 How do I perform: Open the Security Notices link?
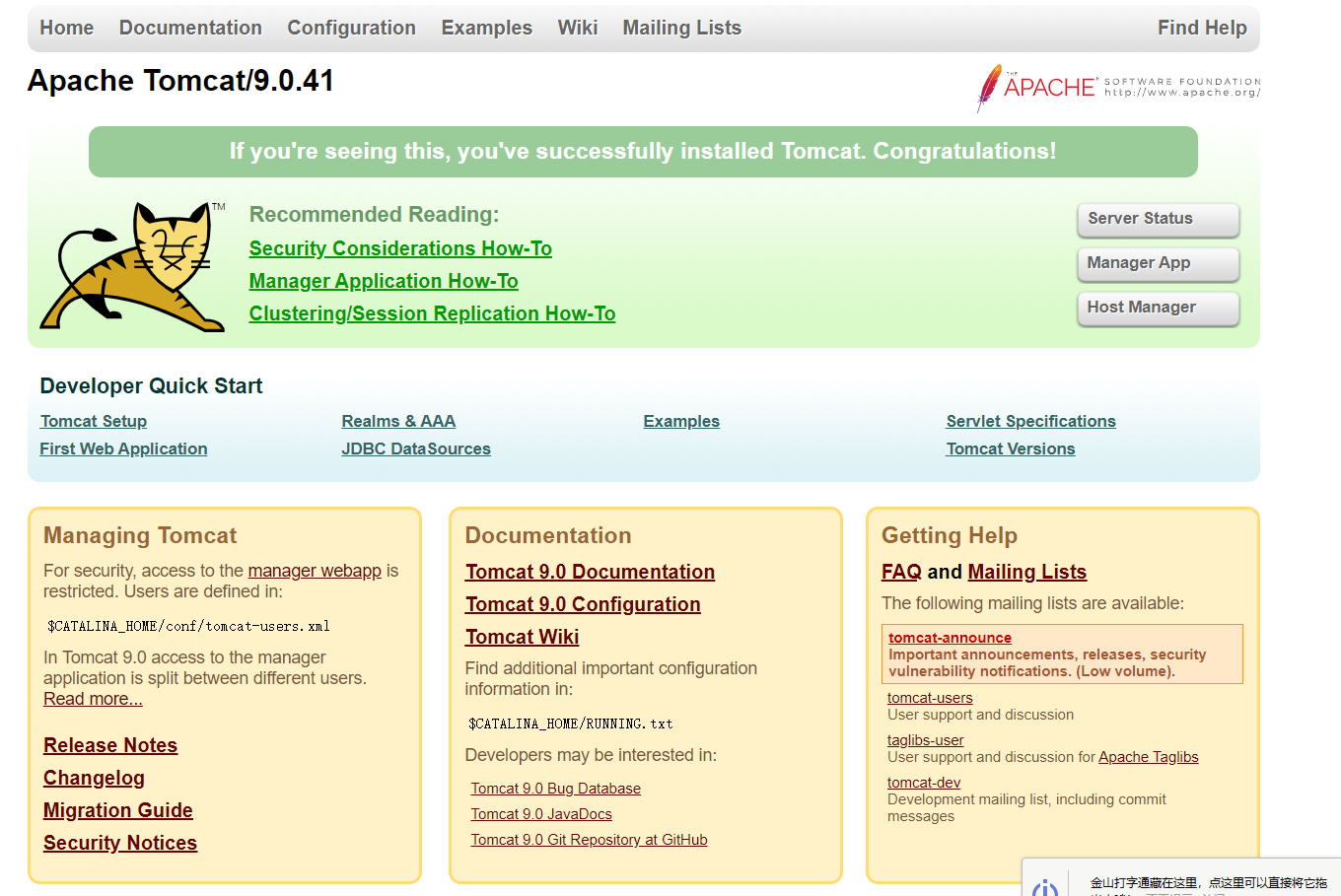pyautogui.click(x=120, y=843)
